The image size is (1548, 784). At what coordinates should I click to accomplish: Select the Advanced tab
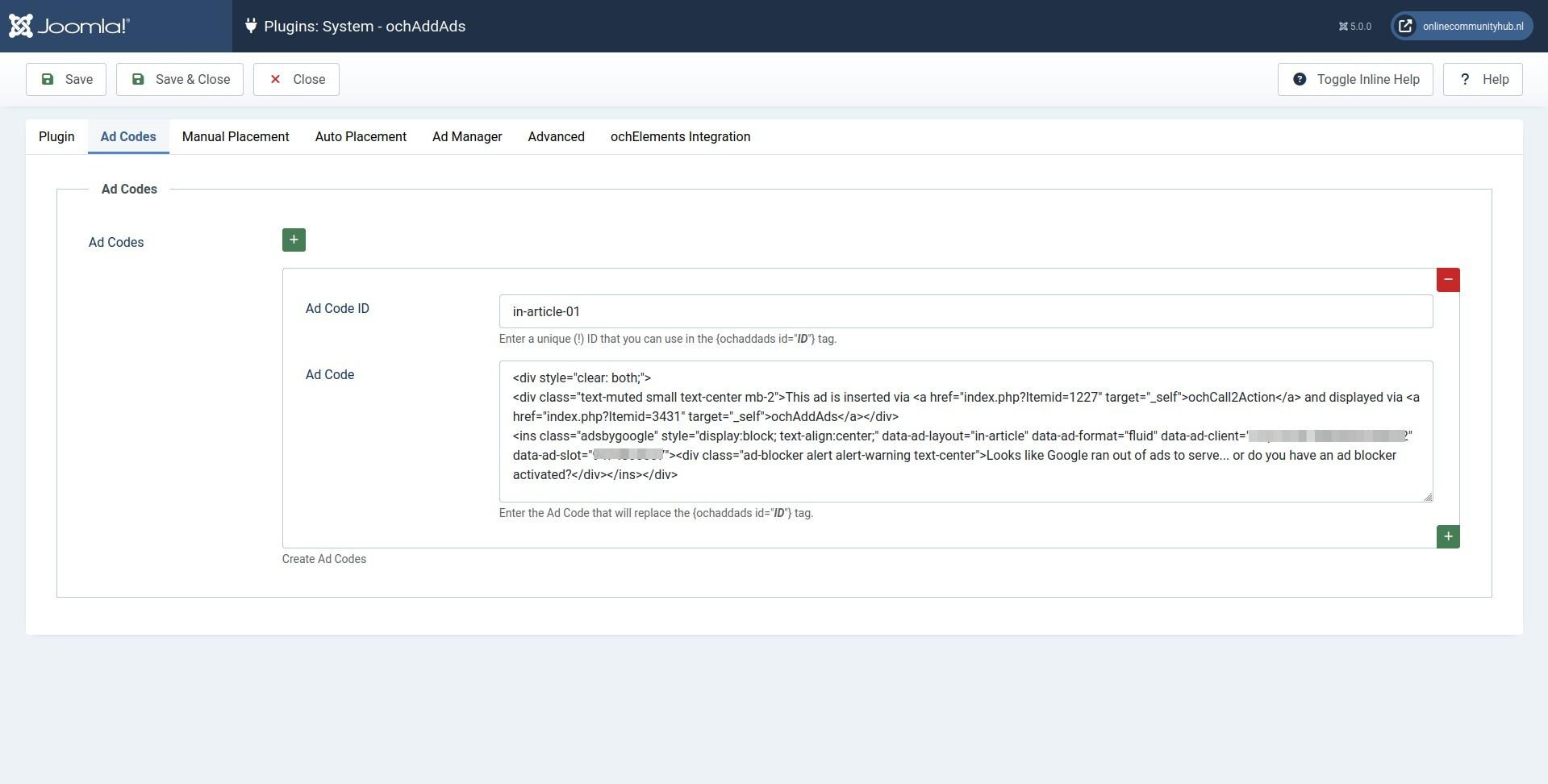[557, 137]
